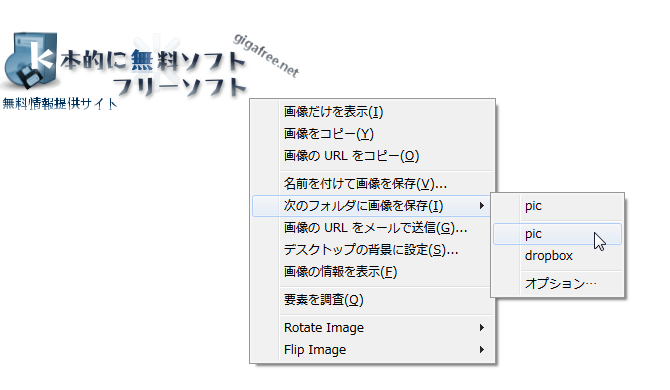Image resolution: width=670 pixels, height=390 pixels.
Task: Click the computer floppy disk logo icon
Action: pyautogui.click(x=29, y=60)
